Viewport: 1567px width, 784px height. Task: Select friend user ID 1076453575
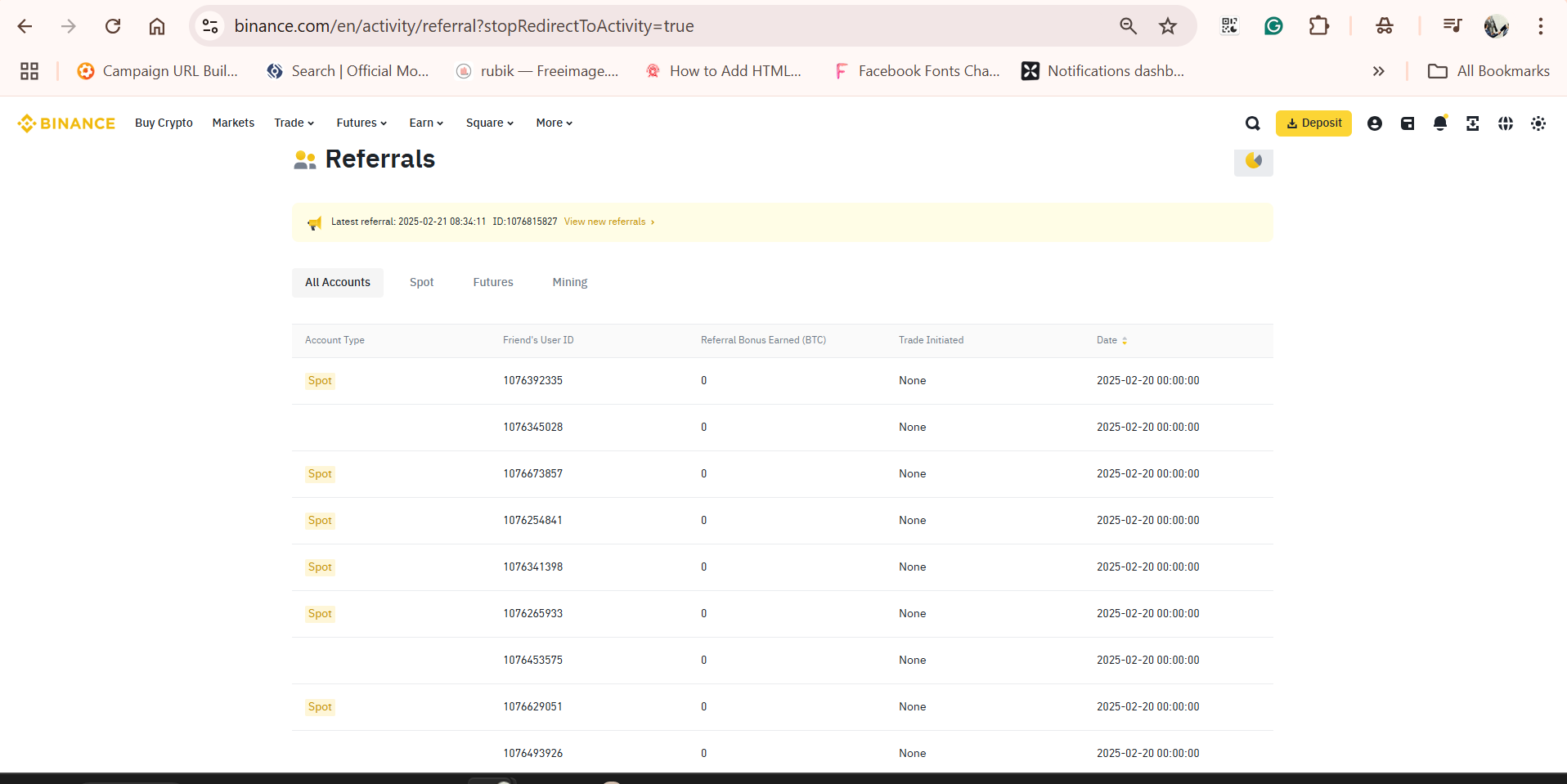click(x=532, y=661)
